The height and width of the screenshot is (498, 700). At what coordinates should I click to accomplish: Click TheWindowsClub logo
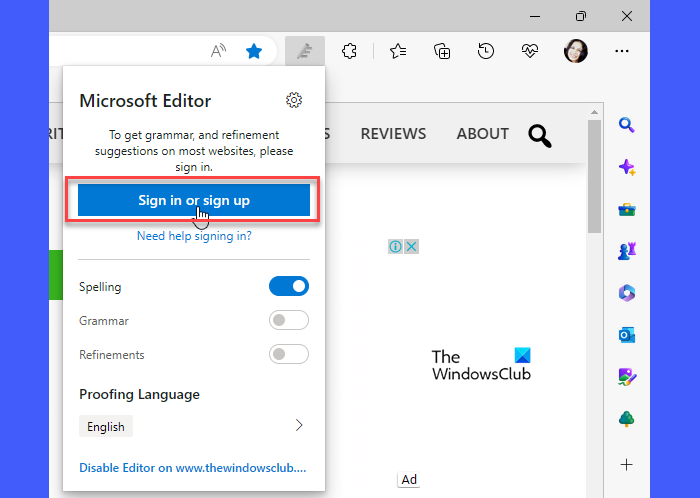click(x=481, y=365)
